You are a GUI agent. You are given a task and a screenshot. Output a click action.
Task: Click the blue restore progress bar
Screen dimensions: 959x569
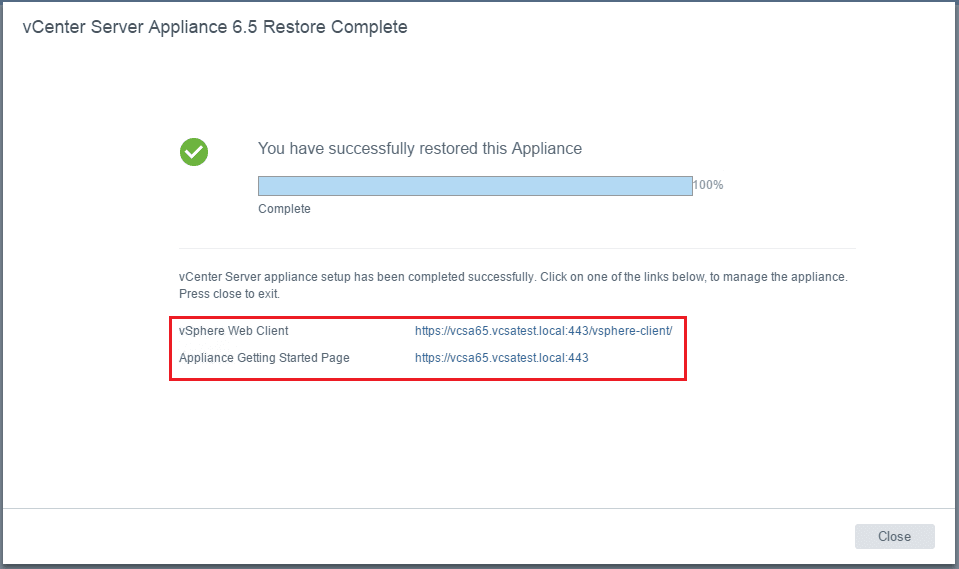point(475,186)
